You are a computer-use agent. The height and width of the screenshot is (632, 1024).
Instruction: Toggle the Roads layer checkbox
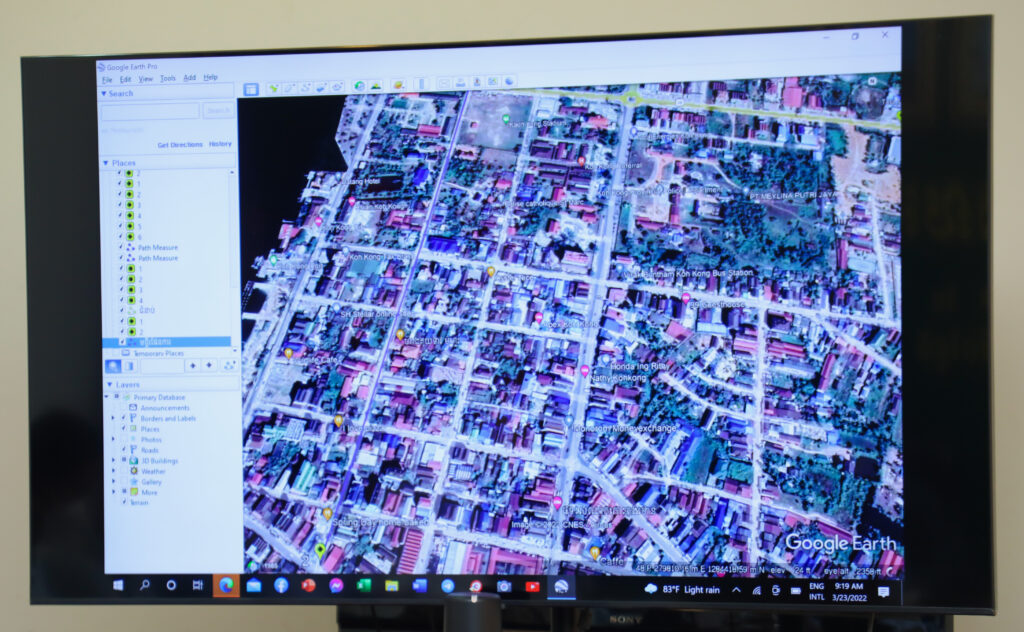[x=123, y=450]
